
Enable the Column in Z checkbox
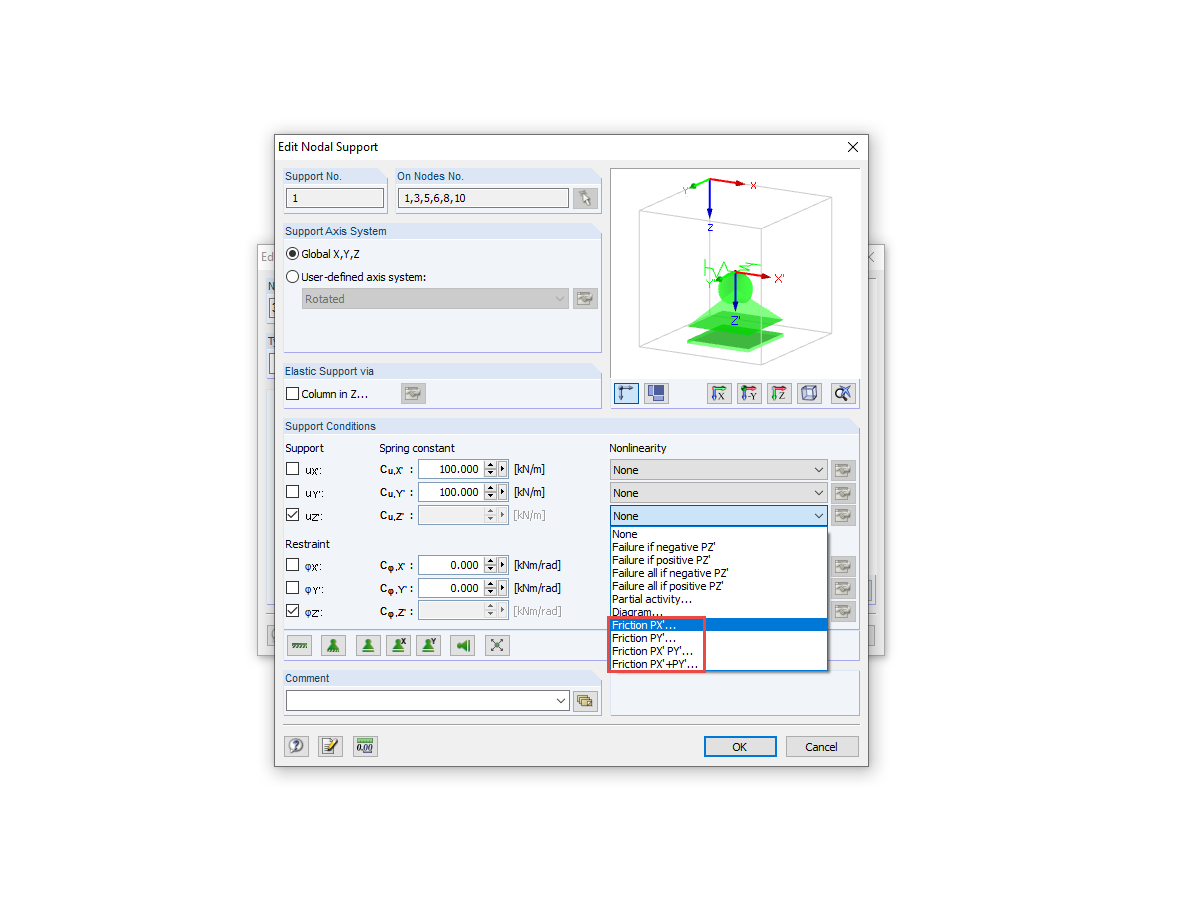click(293, 394)
